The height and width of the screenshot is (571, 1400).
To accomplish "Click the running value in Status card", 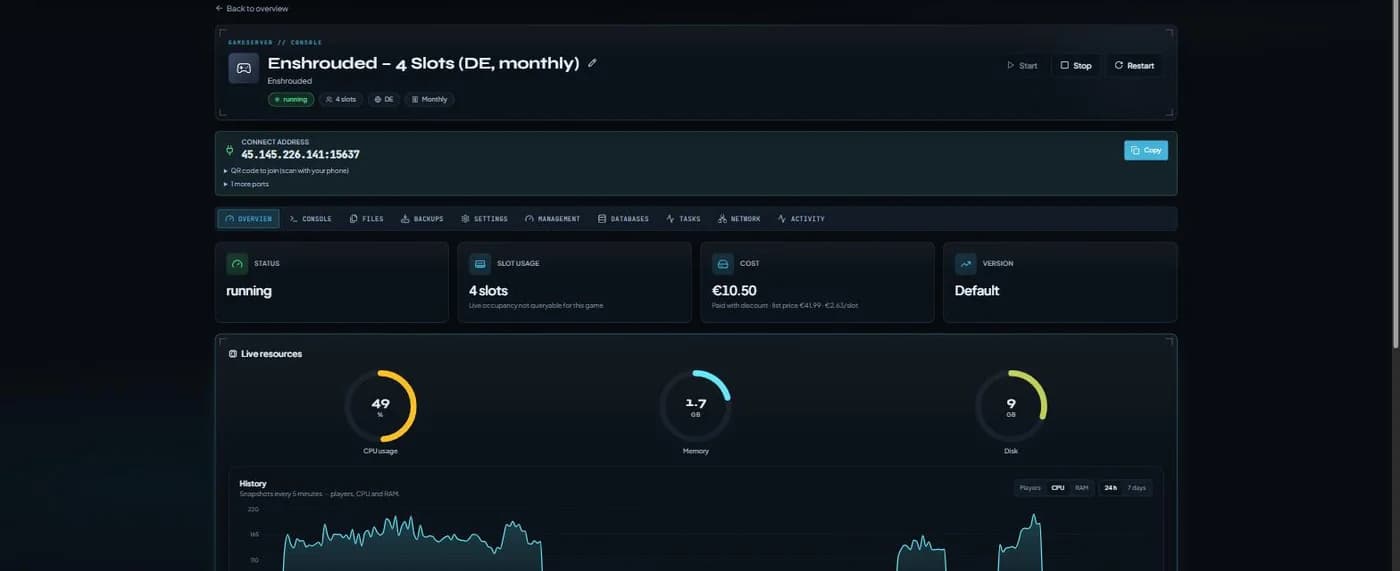I will (x=249, y=291).
